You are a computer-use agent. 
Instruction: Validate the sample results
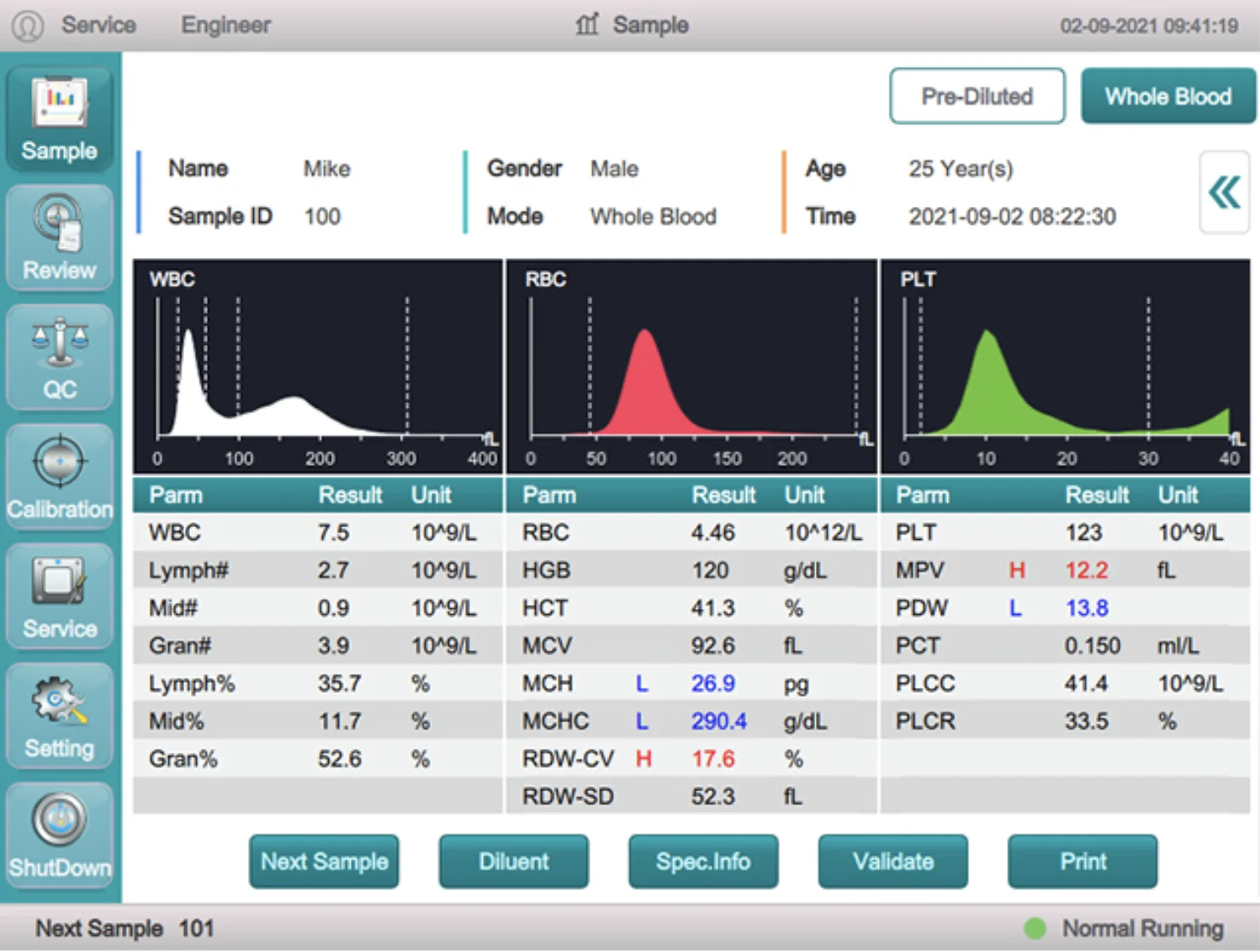(892, 861)
